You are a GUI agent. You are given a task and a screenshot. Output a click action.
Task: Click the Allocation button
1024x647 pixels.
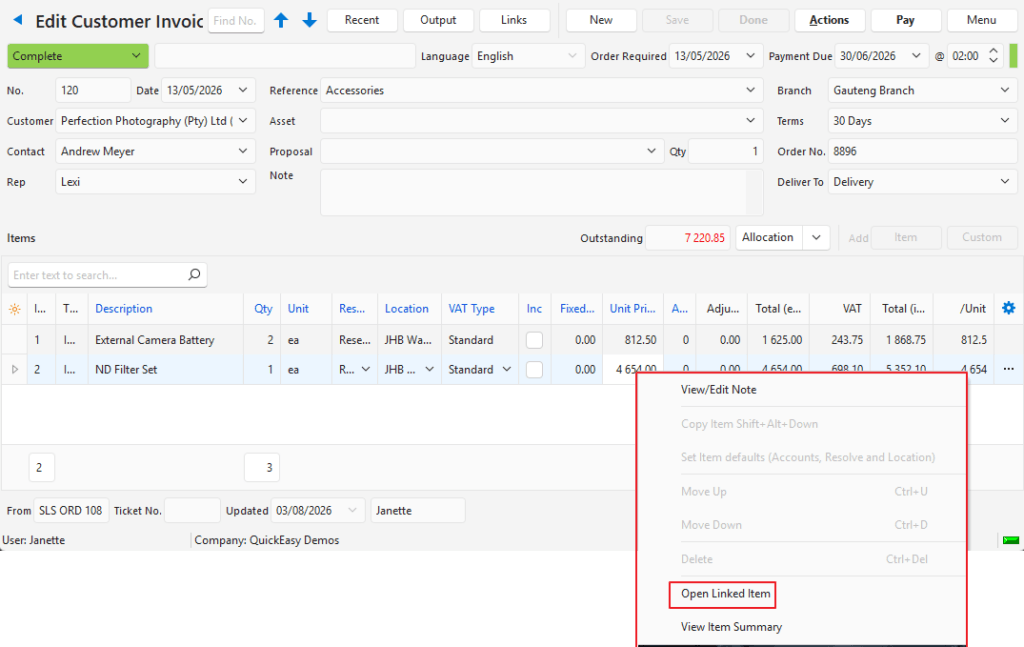[x=768, y=238]
